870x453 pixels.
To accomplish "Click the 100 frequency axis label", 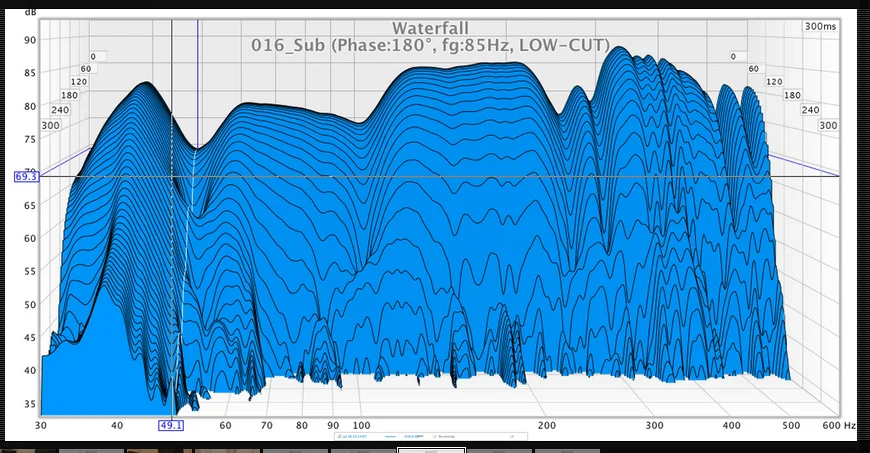I will pos(361,425).
